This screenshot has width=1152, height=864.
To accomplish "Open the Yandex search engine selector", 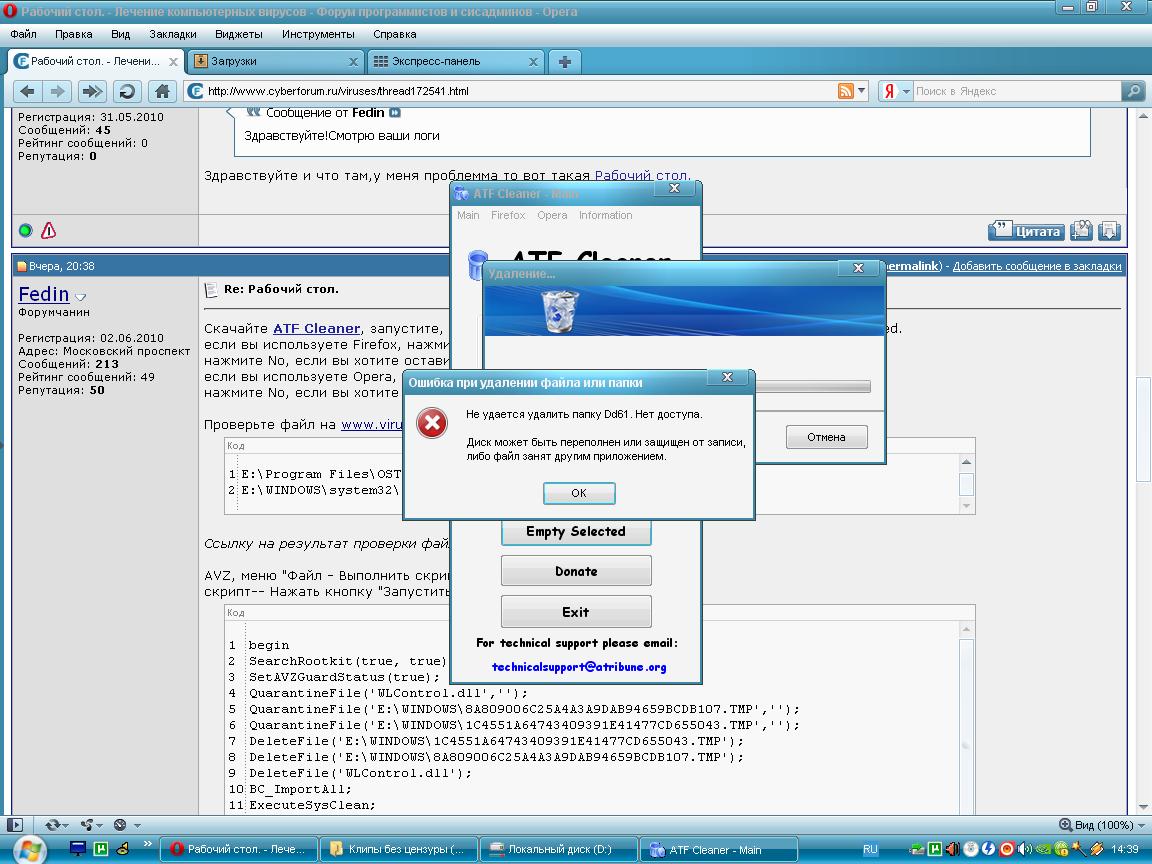I will [x=896, y=91].
